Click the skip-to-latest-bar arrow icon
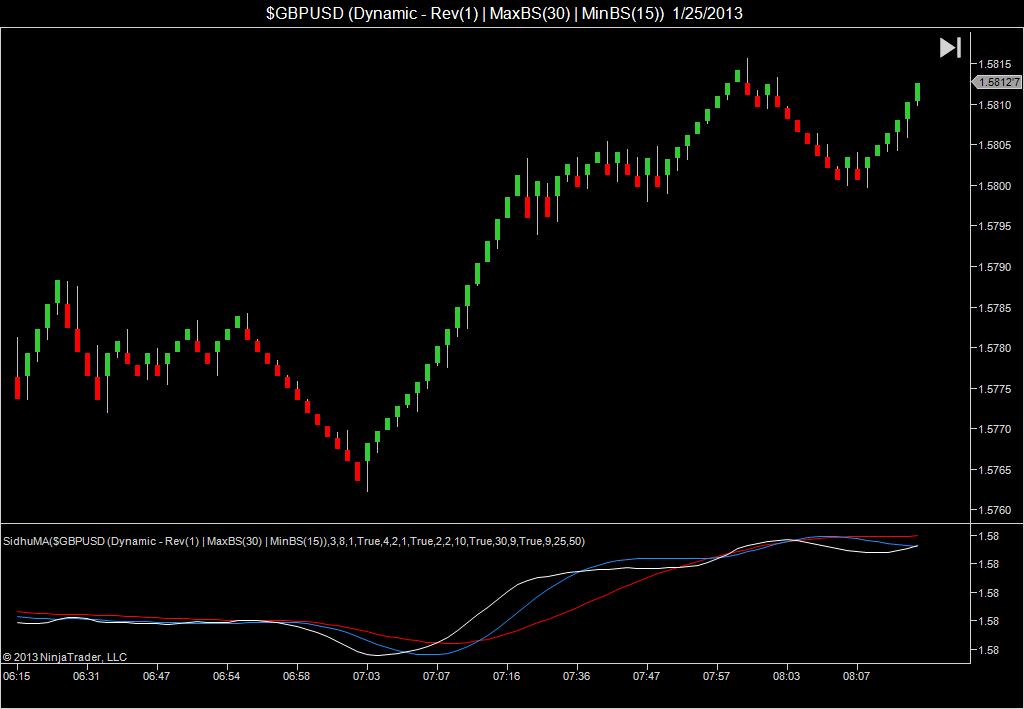The width and height of the screenshot is (1024, 709). click(950, 48)
